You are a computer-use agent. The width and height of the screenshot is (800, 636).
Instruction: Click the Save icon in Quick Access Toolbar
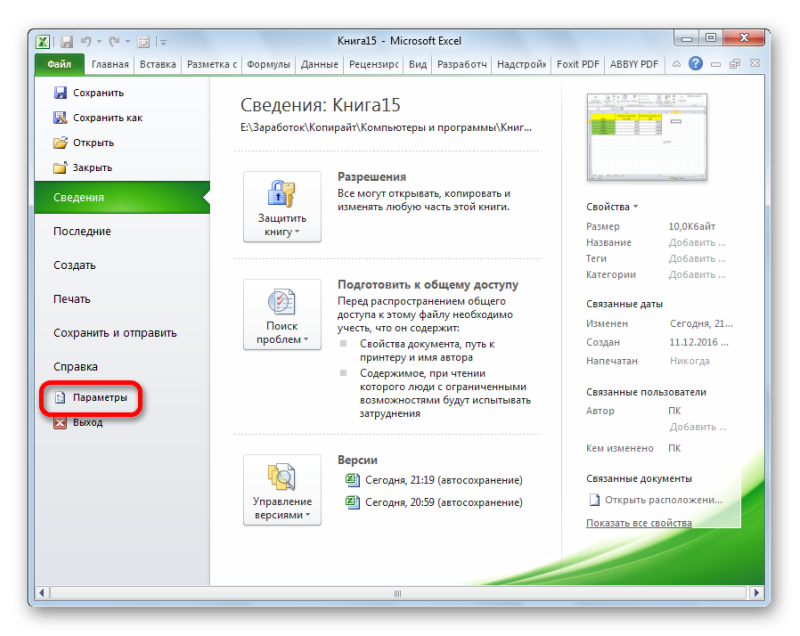coord(67,41)
